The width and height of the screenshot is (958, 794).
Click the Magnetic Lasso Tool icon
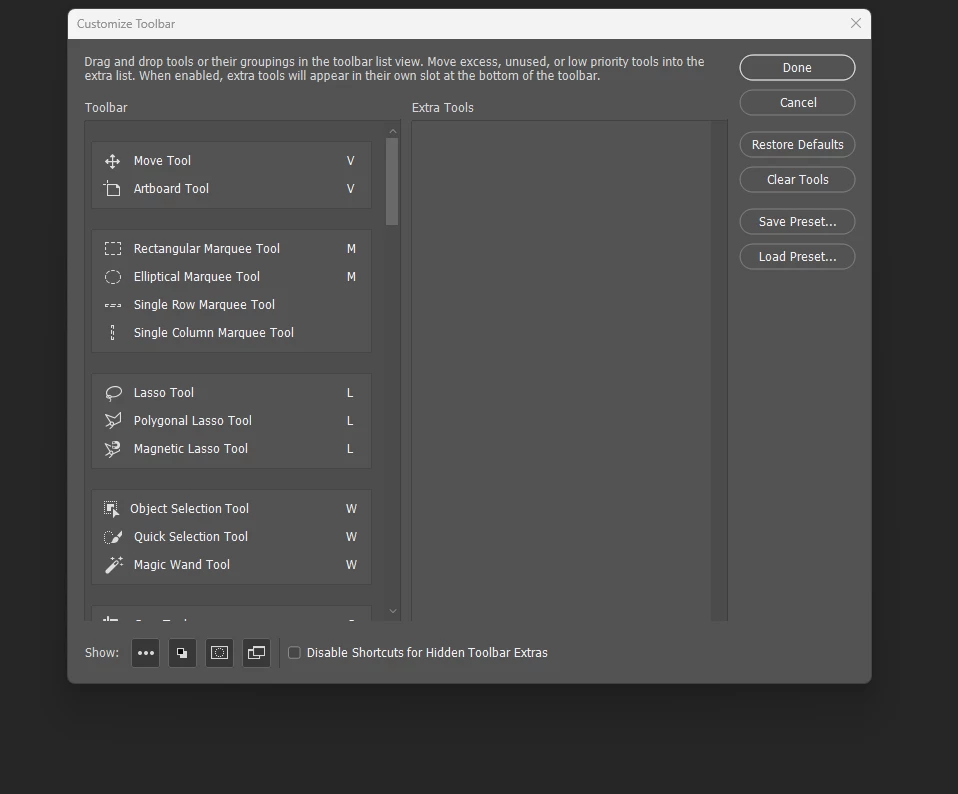click(x=113, y=449)
